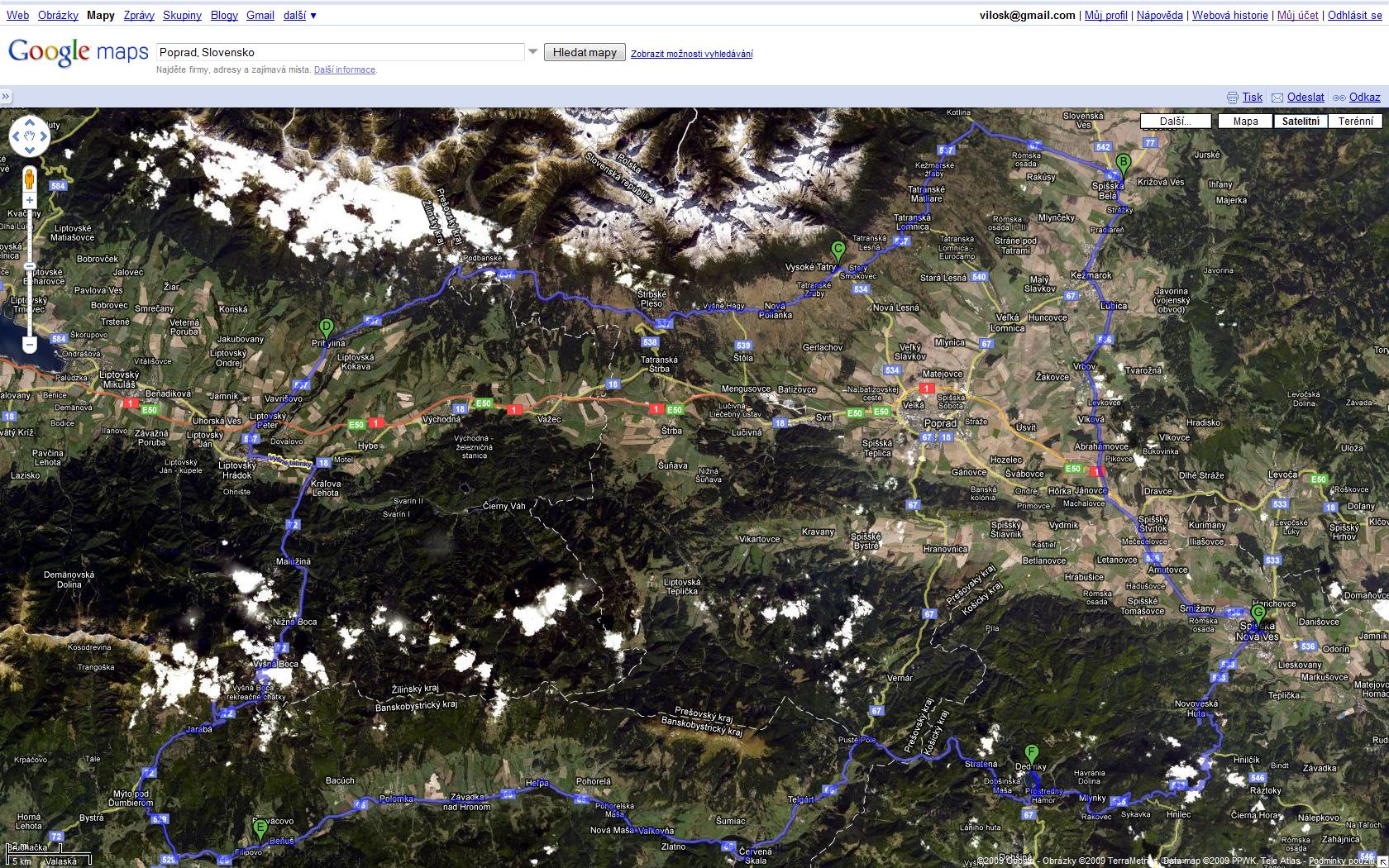Image resolution: width=1389 pixels, height=868 pixels.
Task: Switch map view to Mapa
Action: [1245, 122]
